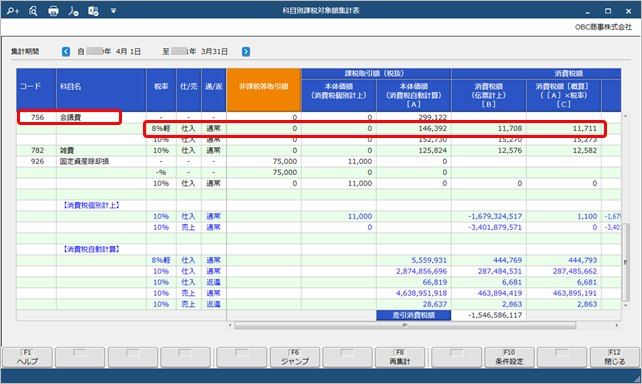The image size is (642, 384).
Task: Click the 科目名 column header
Action: tap(101, 90)
